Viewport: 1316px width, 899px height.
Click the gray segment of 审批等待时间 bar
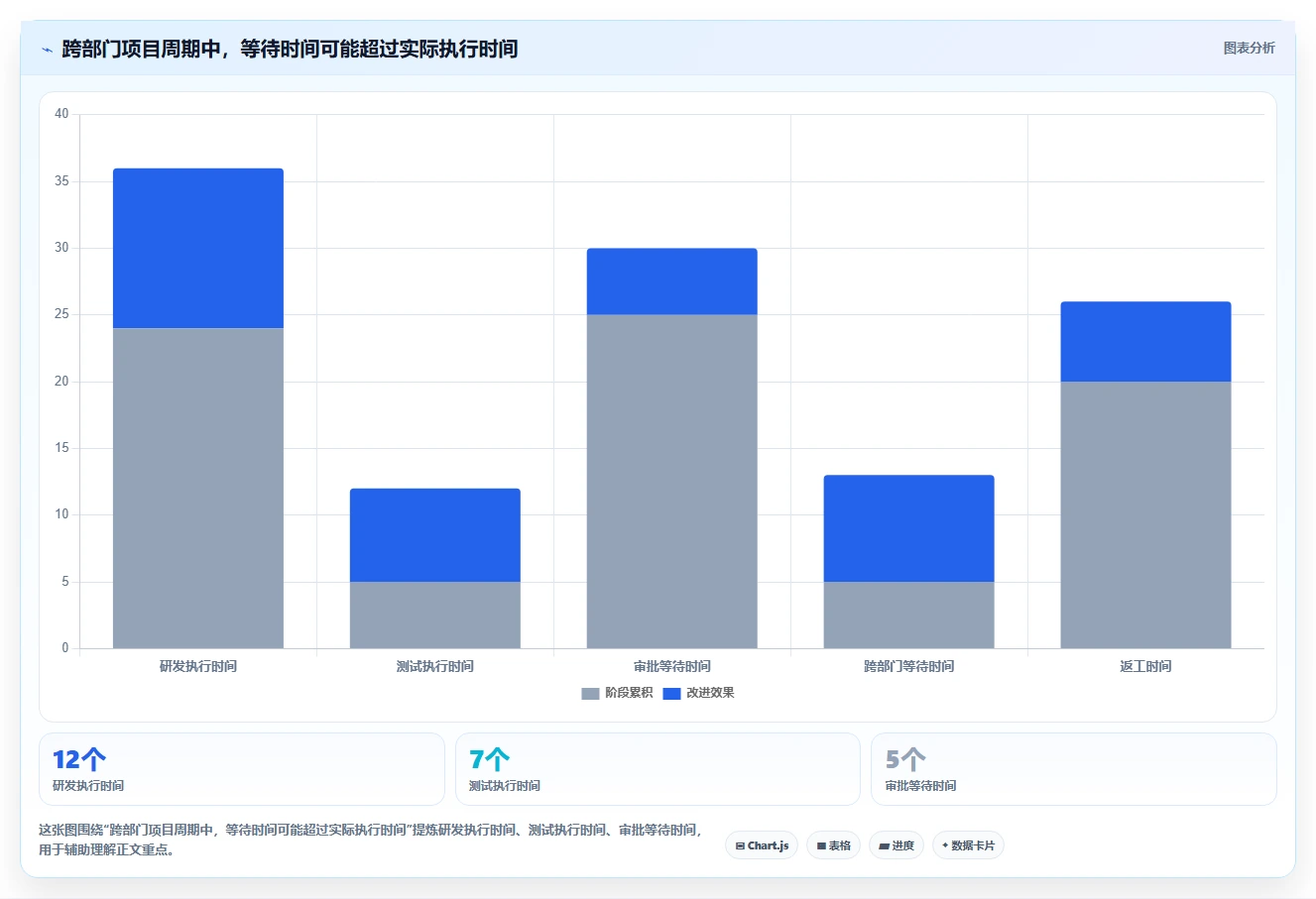click(672, 482)
